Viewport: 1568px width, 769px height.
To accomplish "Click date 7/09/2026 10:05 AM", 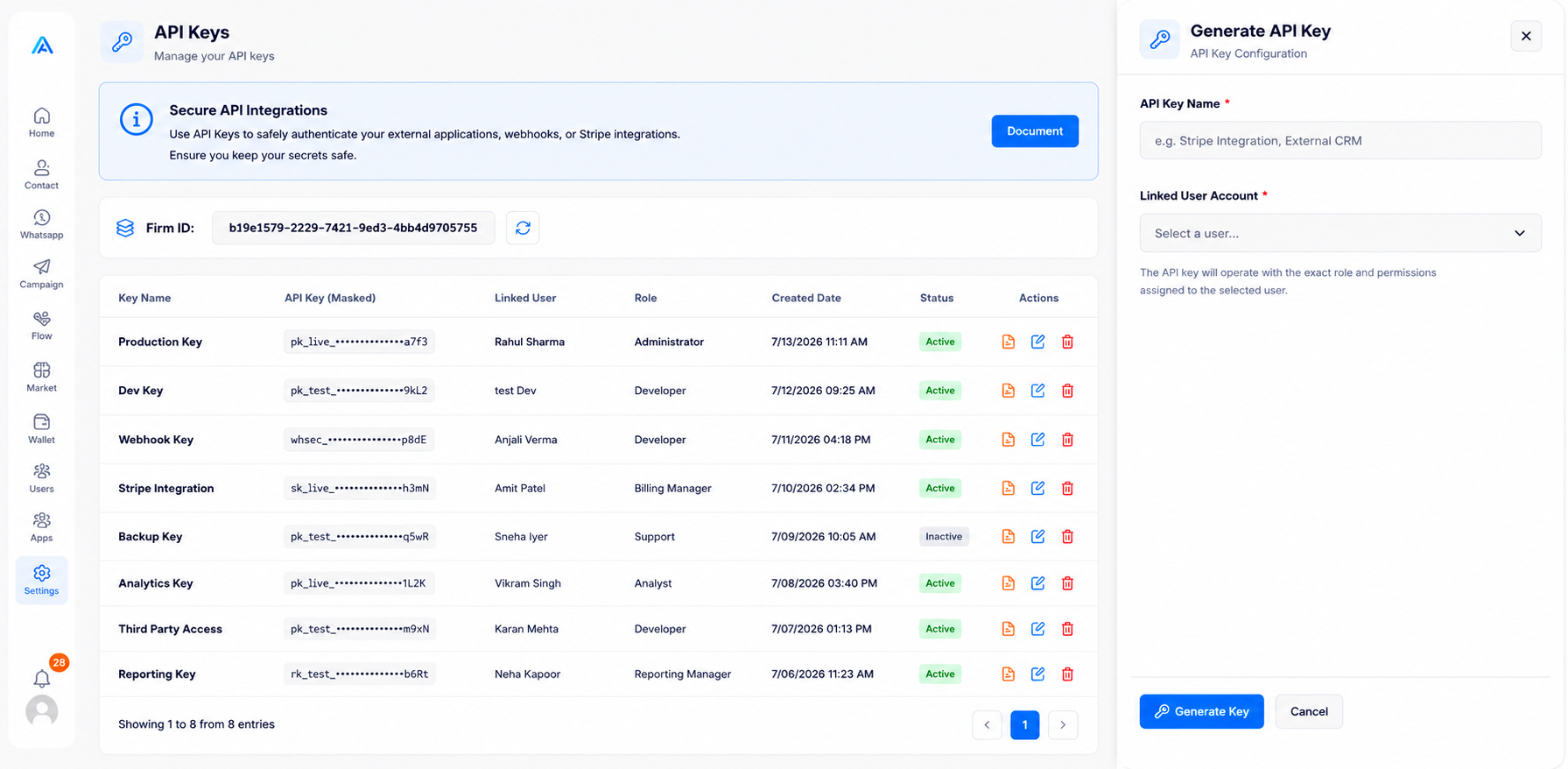I will (x=823, y=536).
